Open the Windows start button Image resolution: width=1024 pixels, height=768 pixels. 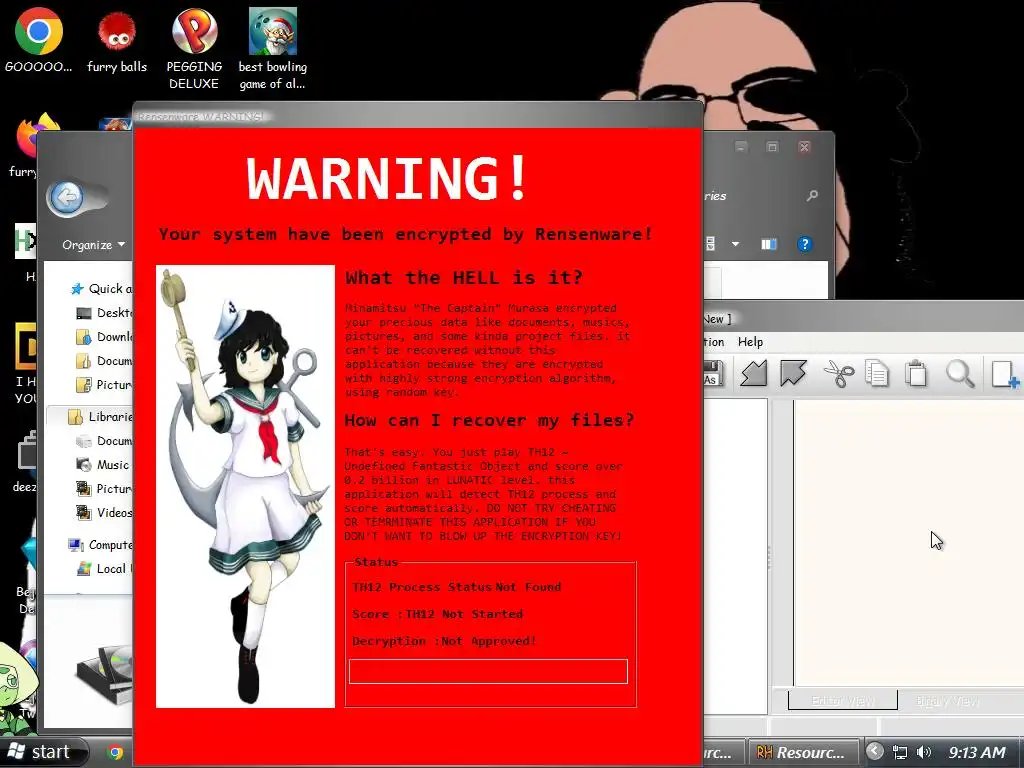[43, 752]
